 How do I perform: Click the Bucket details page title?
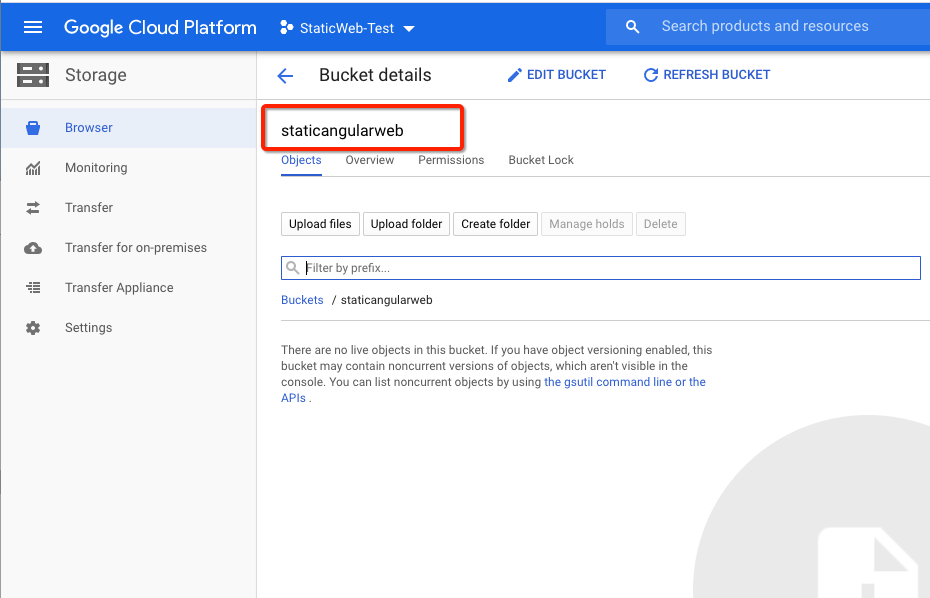point(375,75)
